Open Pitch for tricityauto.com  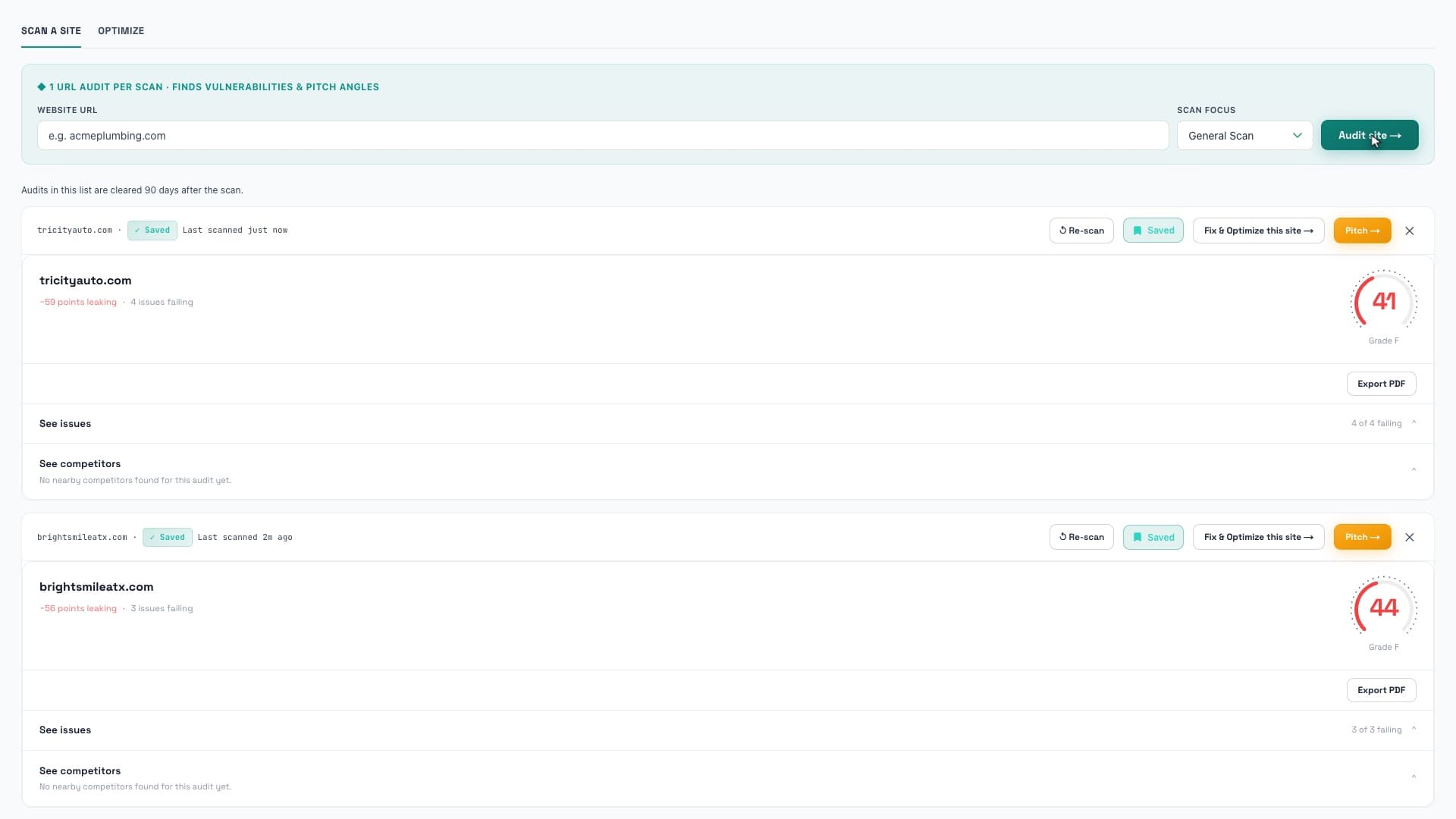[1362, 231]
